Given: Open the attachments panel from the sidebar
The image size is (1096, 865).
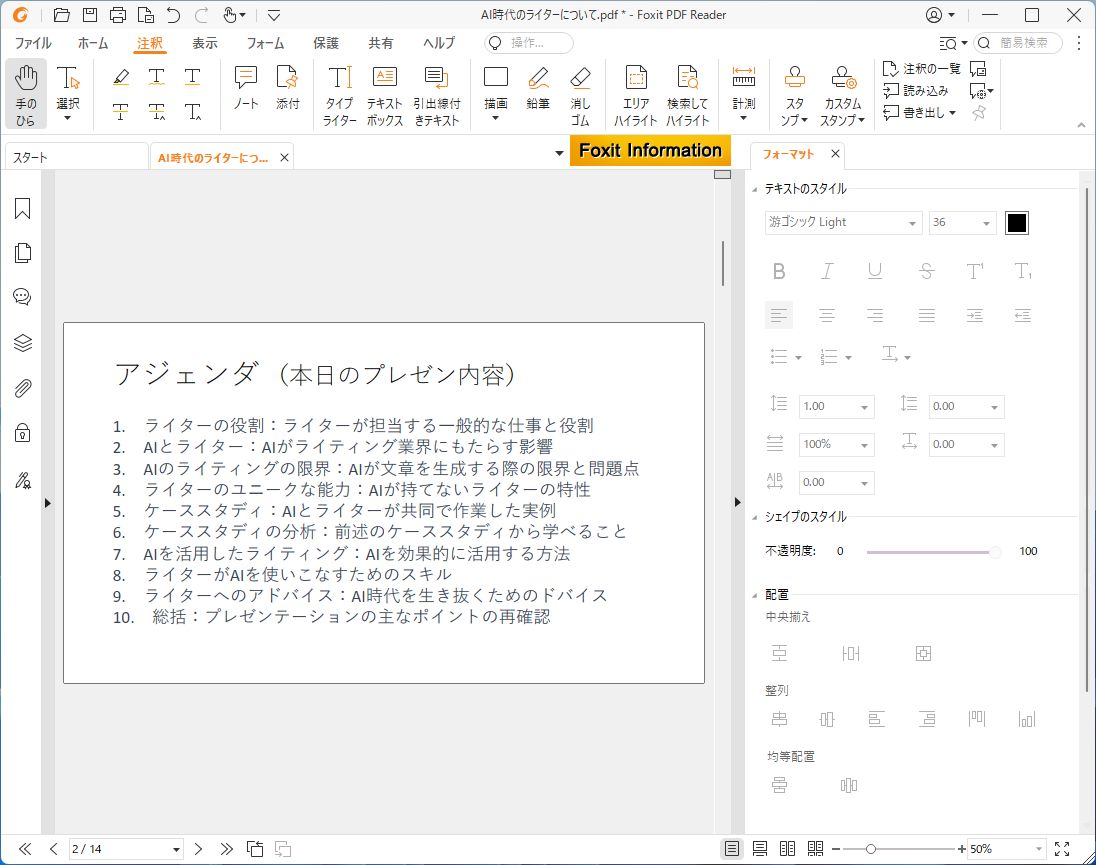Looking at the screenshot, I should tap(22, 388).
